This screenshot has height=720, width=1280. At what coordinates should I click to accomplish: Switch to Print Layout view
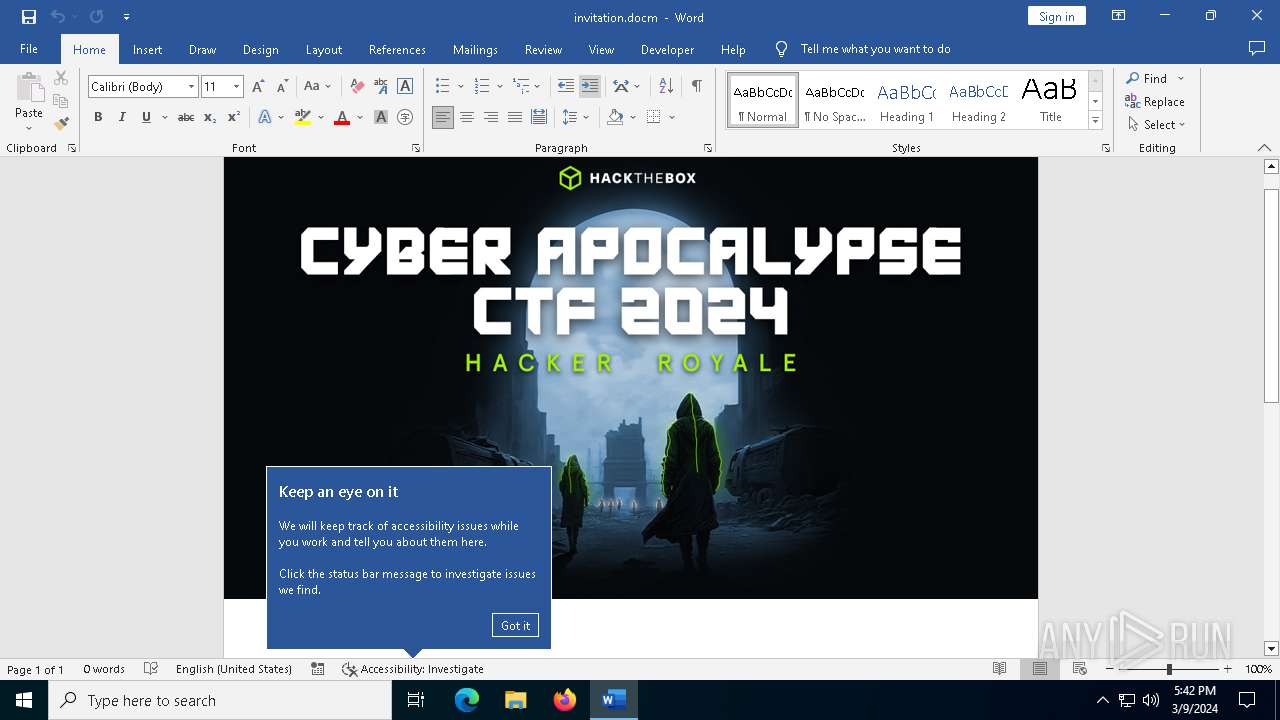tap(1040, 669)
